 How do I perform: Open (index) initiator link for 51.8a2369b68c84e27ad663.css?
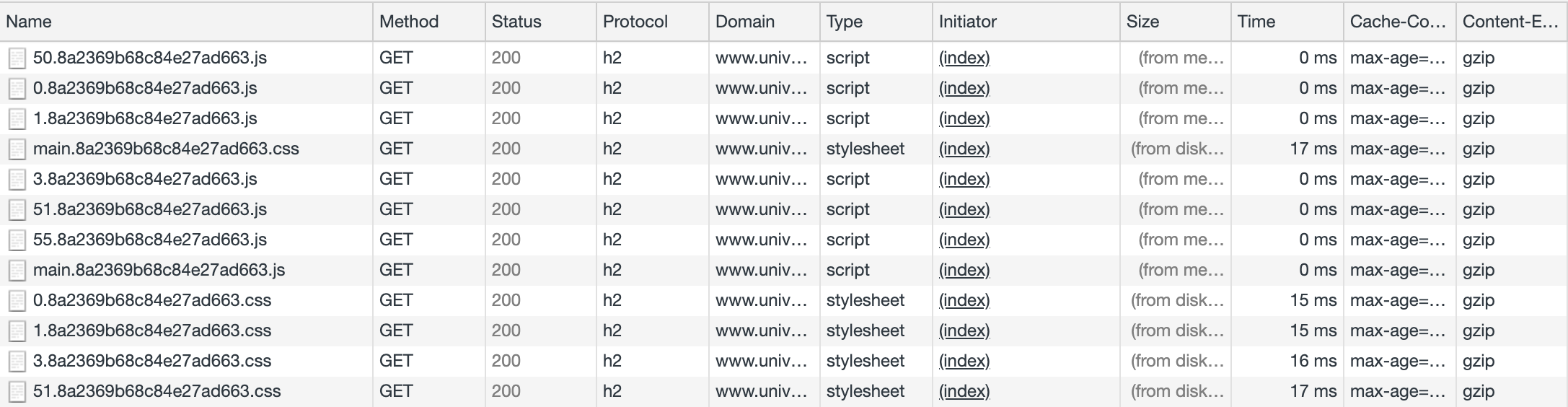coord(964,391)
